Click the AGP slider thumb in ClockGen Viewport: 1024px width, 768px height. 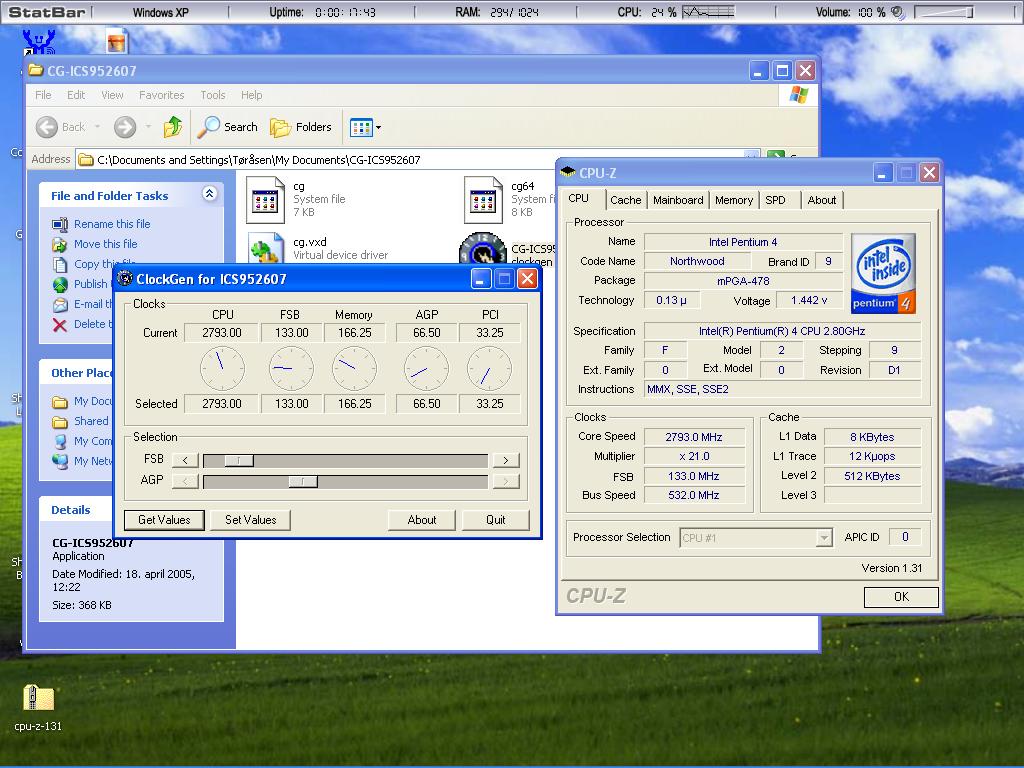[303, 482]
